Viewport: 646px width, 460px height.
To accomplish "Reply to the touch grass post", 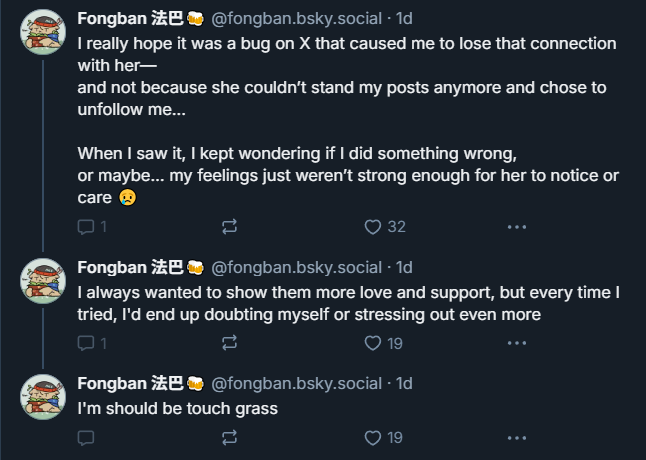I will click(x=87, y=437).
